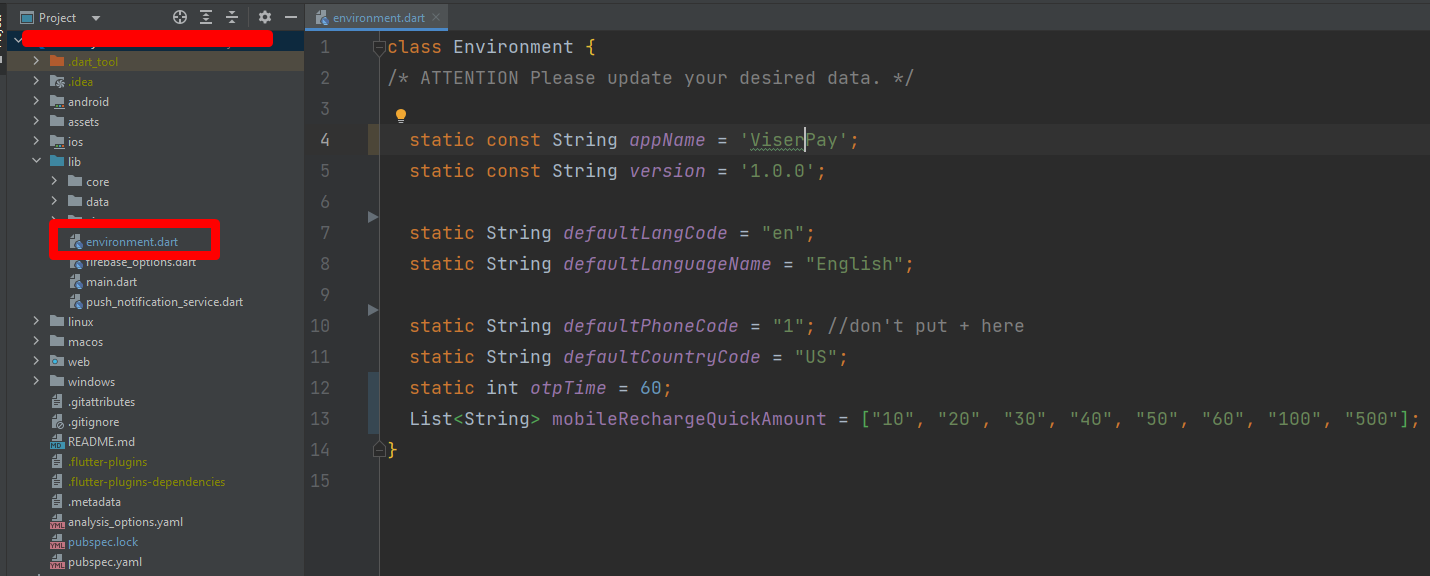The width and height of the screenshot is (1430, 576).
Task: Collapse the lib folder
Action: point(37,161)
